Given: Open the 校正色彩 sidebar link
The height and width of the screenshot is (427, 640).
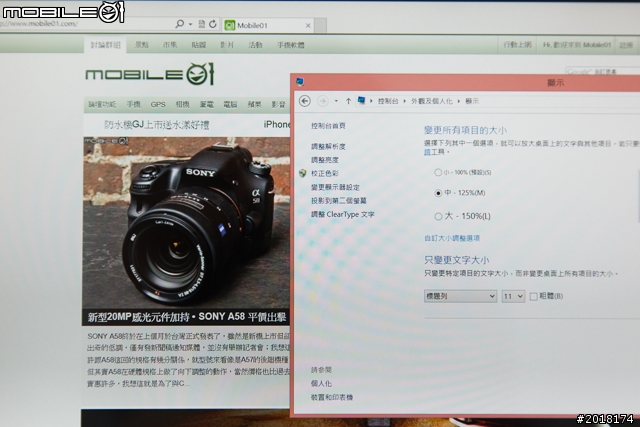Looking at the screenshot, I should pos(324,173).
